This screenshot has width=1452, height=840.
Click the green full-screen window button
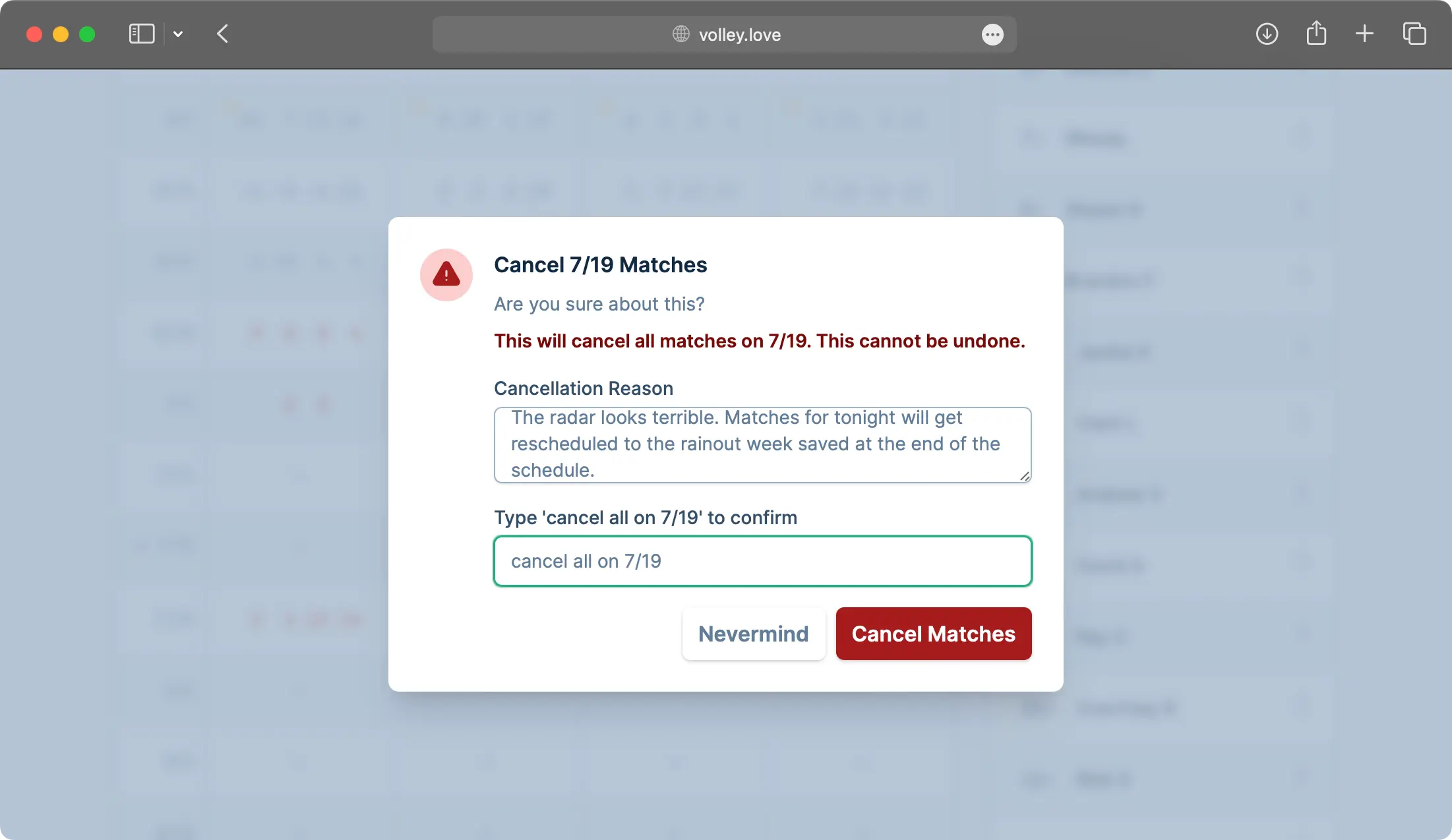tap(87, 34)
